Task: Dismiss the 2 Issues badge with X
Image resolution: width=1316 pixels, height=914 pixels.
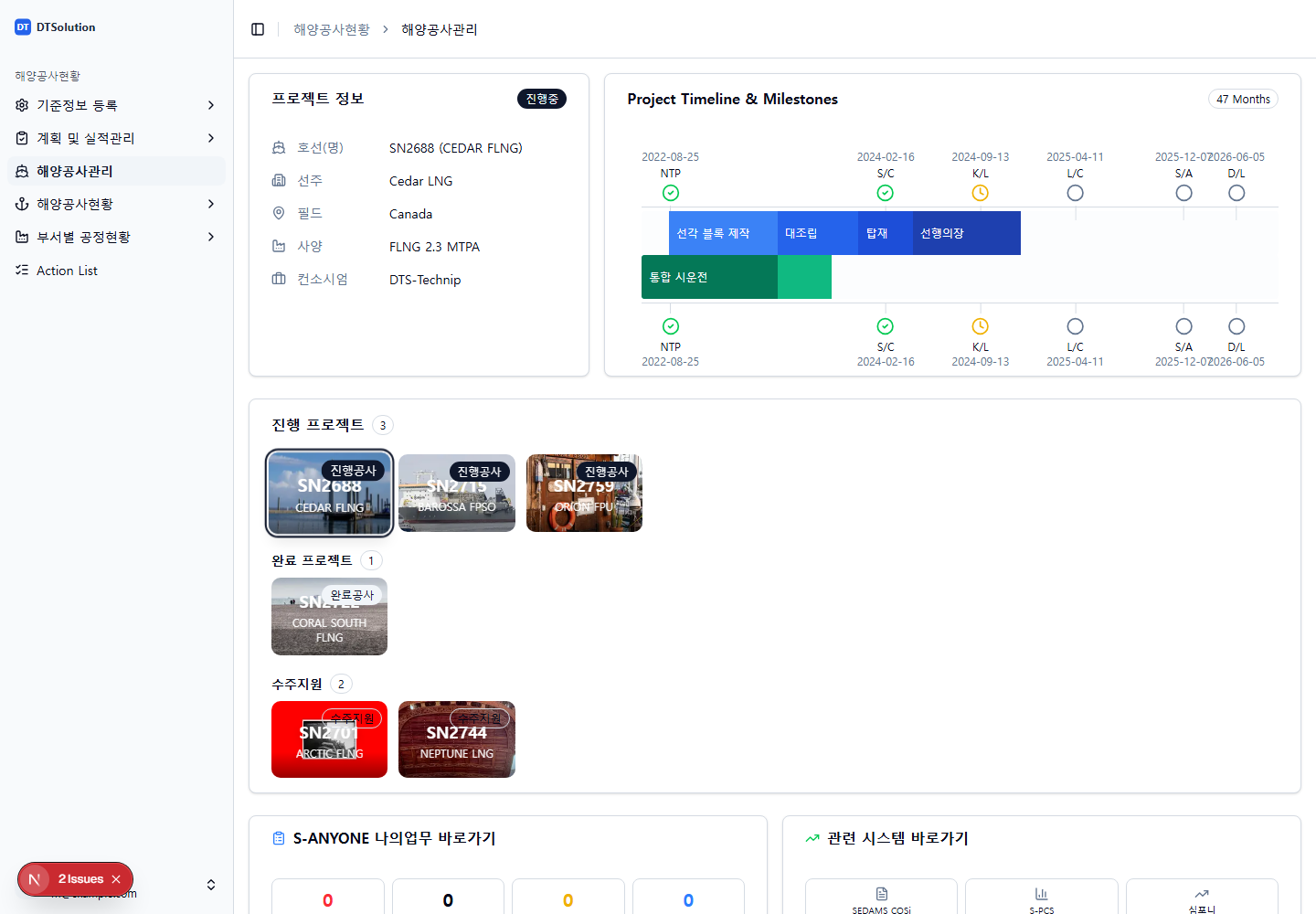Action: click(116, 879)
